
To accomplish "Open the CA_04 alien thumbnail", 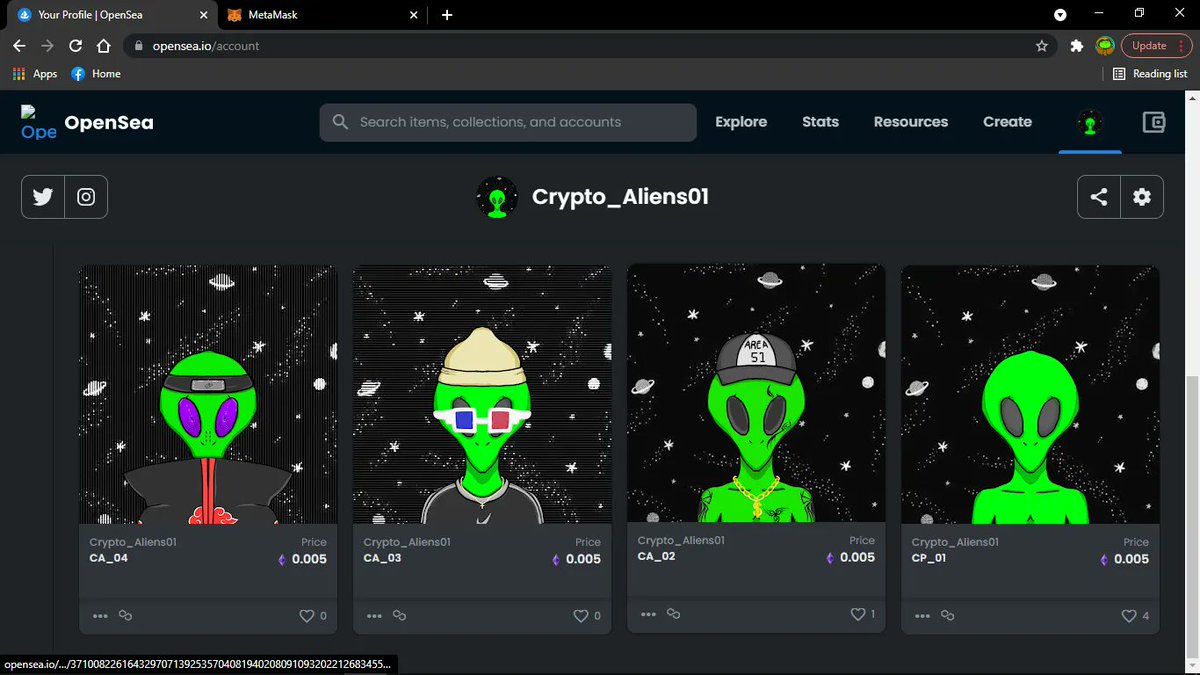I will [208, 394].
